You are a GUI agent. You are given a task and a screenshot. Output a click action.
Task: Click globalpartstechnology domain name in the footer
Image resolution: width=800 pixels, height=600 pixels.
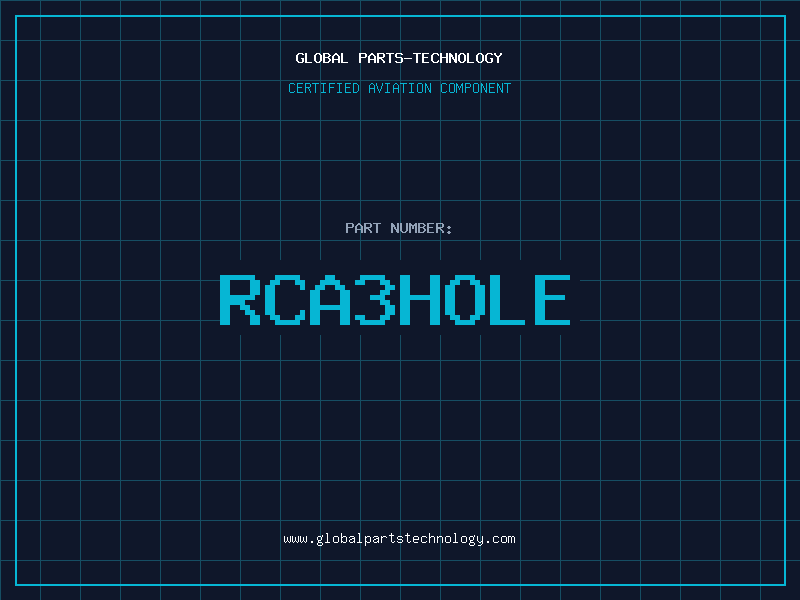399,539
